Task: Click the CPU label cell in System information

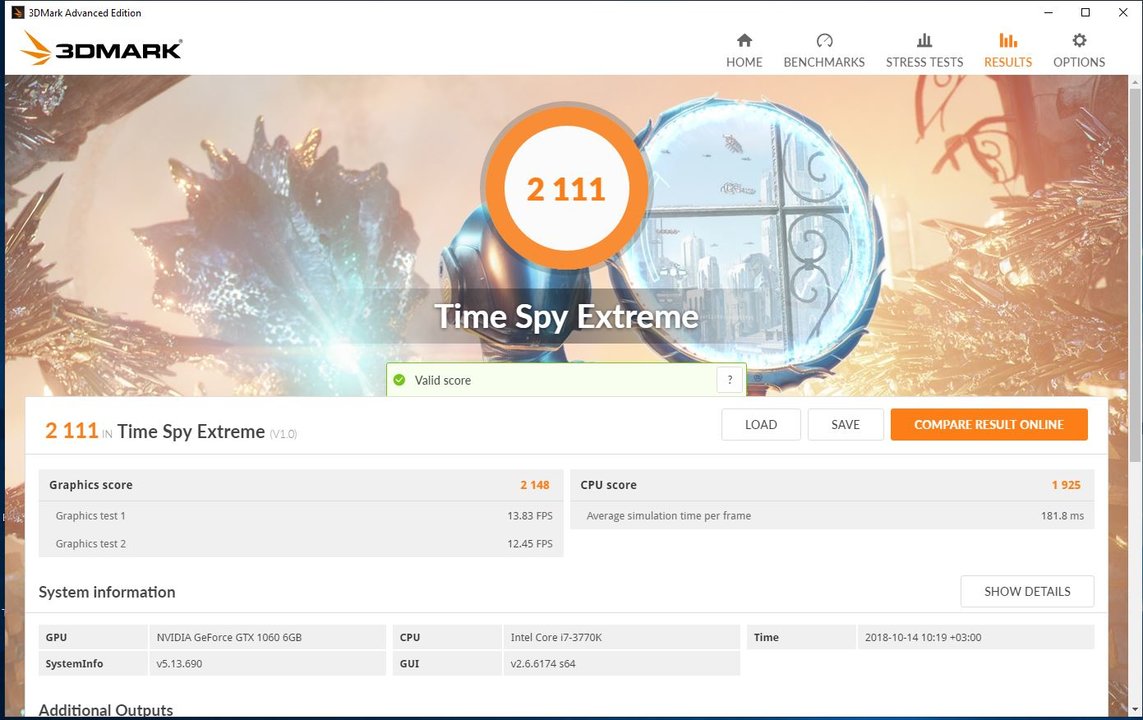Action: 448,637
